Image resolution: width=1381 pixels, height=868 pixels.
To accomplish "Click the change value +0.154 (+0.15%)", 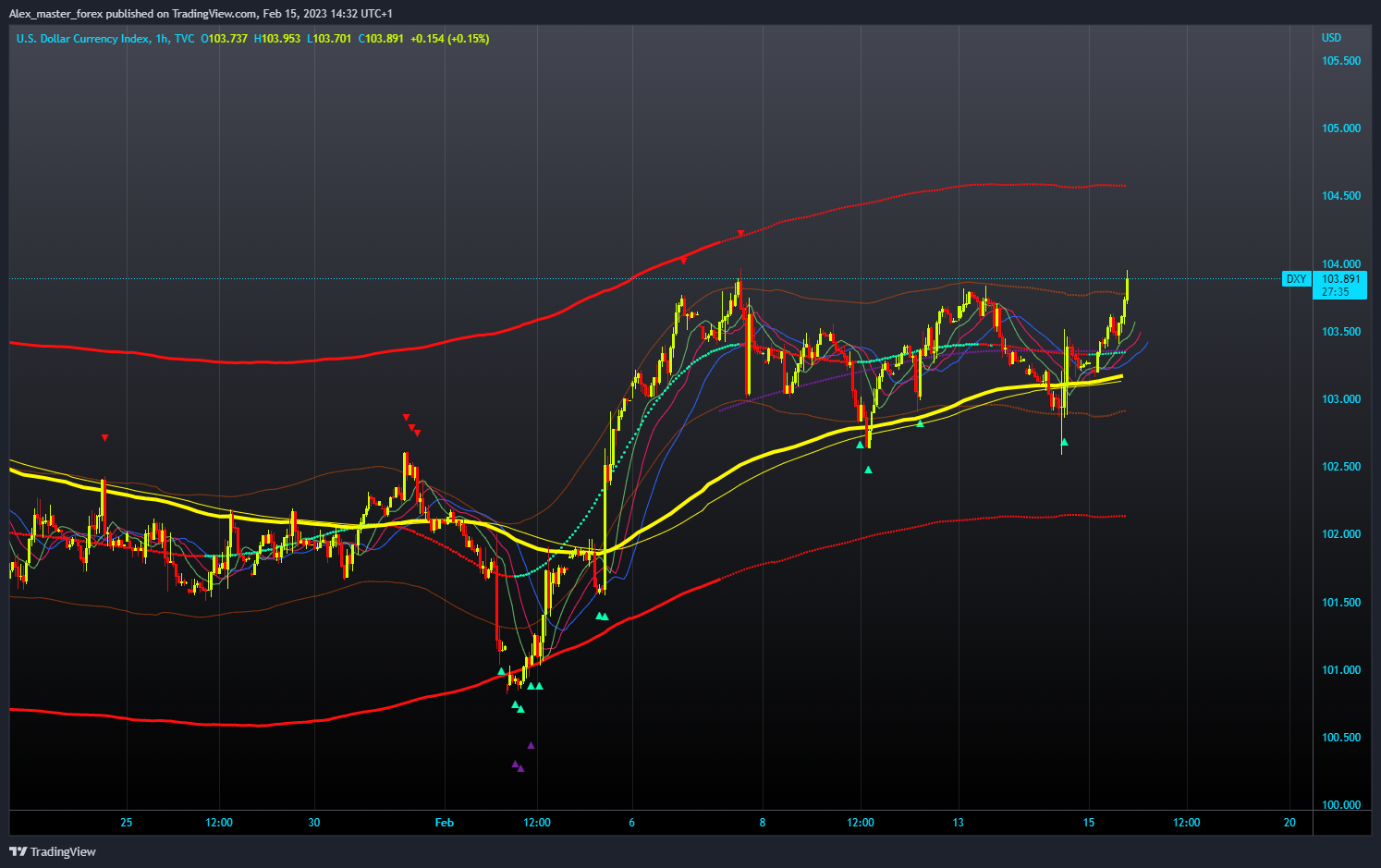I will pos(450,39).
